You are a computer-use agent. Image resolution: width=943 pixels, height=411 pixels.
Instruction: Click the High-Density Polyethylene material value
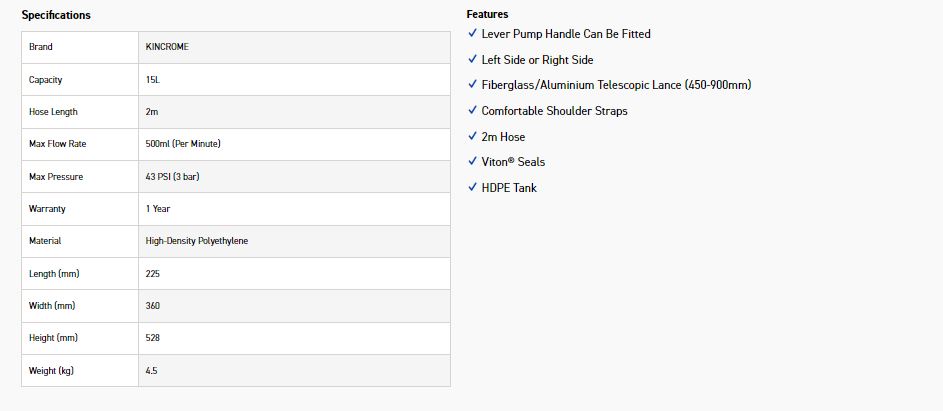196,241
